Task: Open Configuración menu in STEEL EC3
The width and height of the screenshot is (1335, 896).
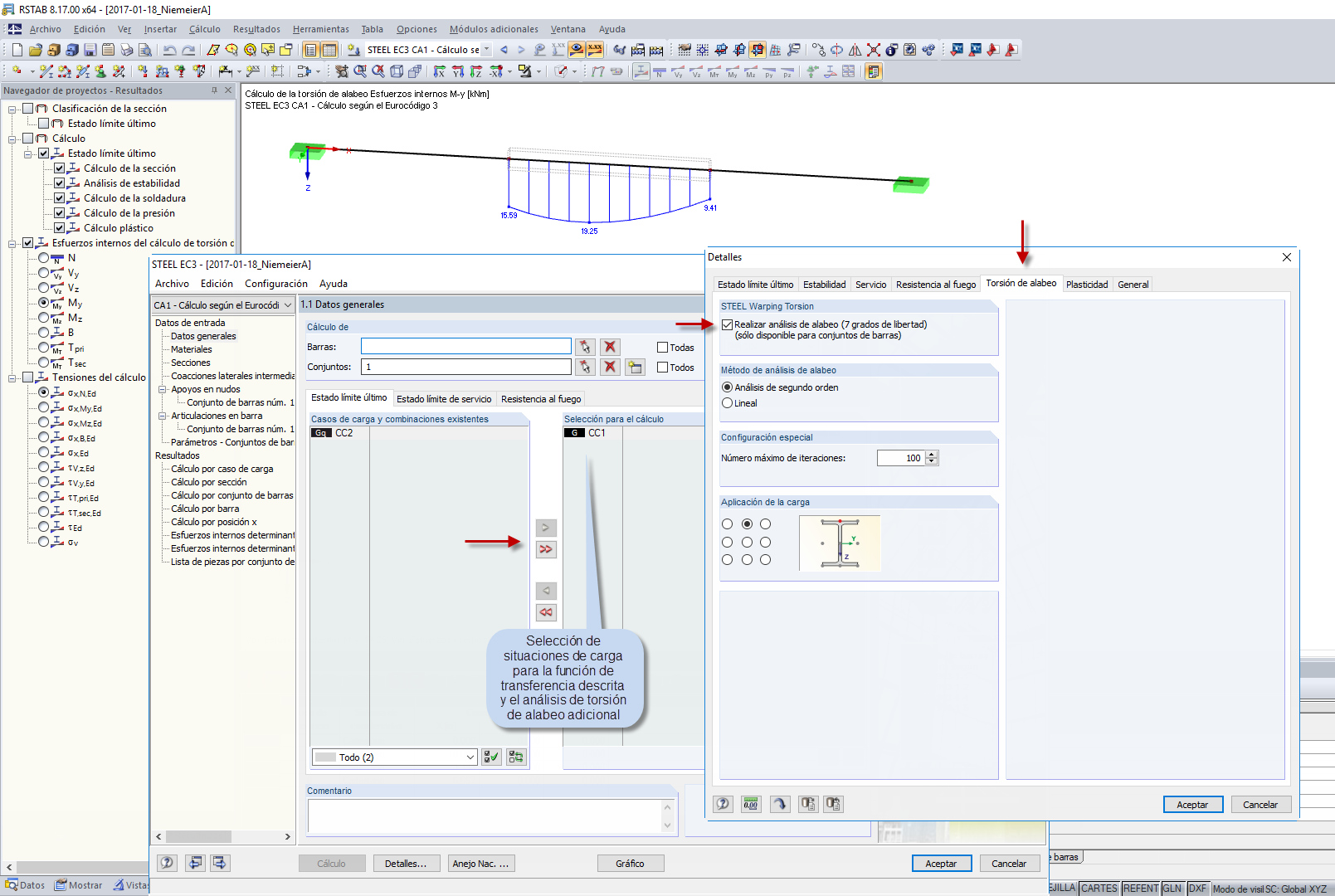Action: [x=276, y=284]
